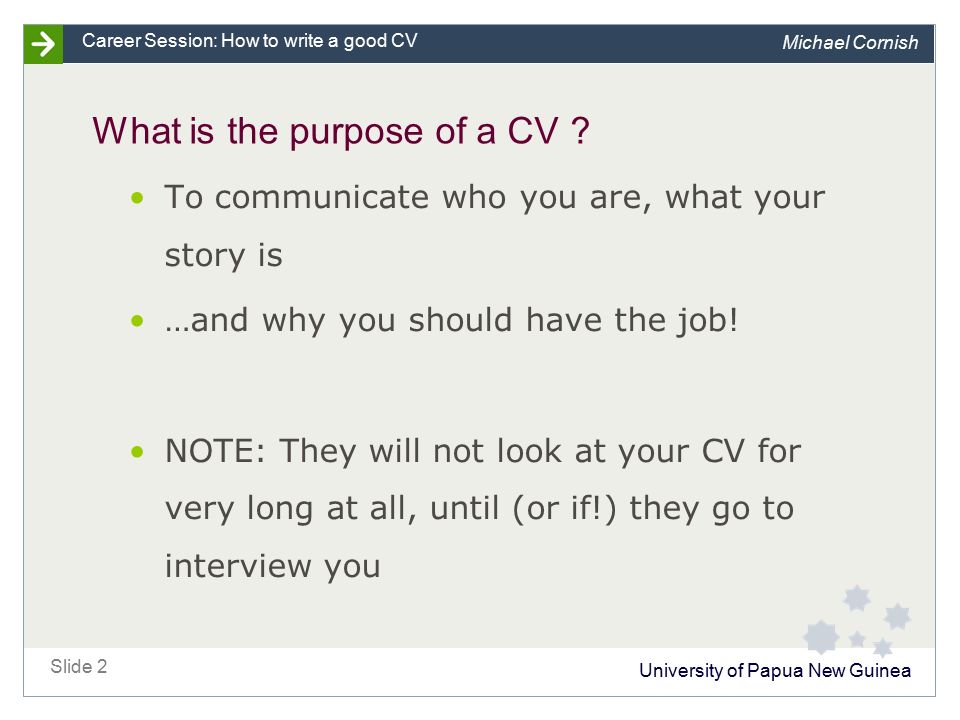Click the rightmost star in the cluster

897,616
